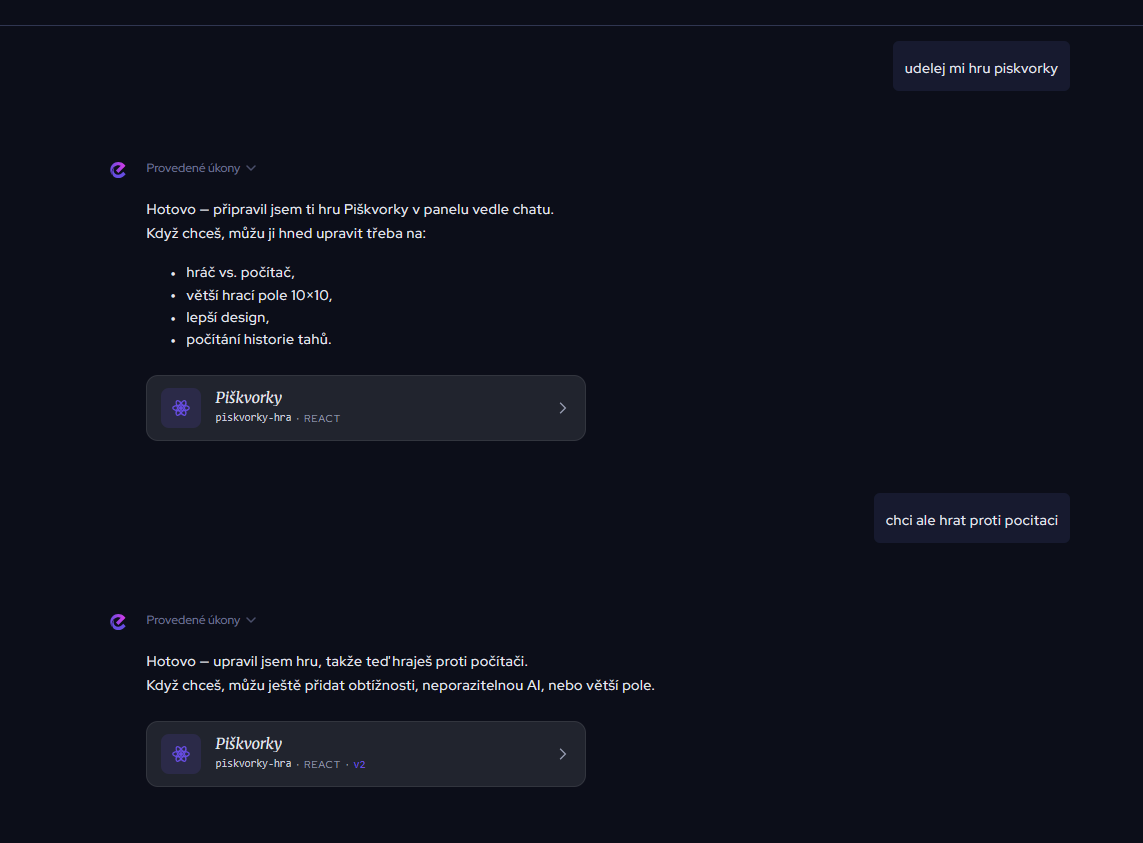Click the "počítání historie tahů." bullet
1143x843 pixels.
point(258,339)
